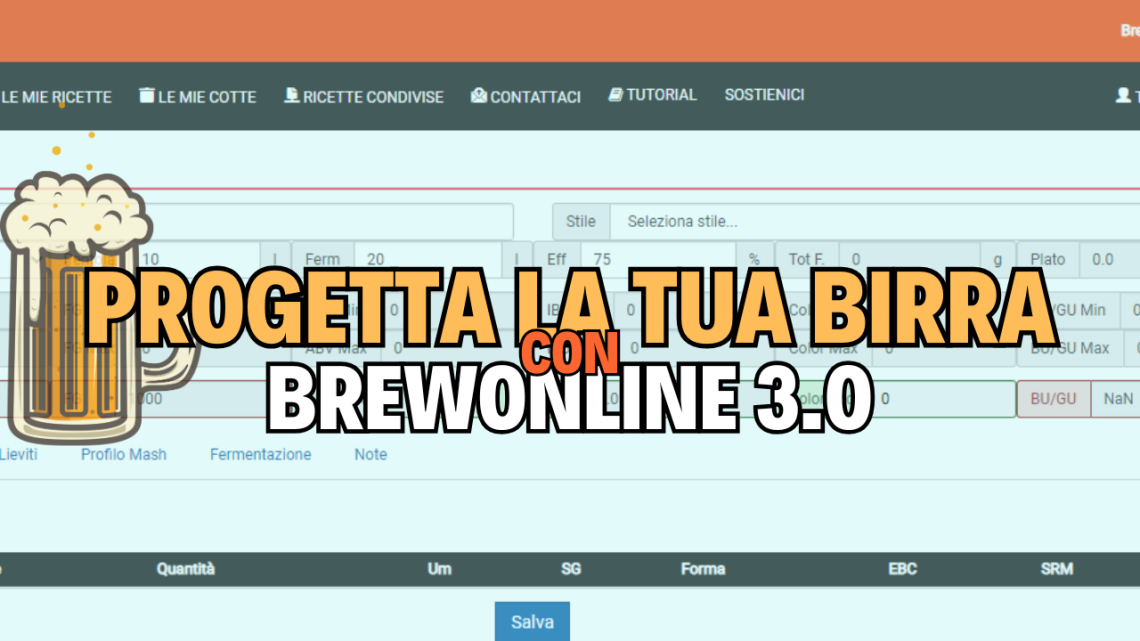Click the Tot F. value field
1140x641 pixels.
pyautogui.click(x=909, y=259)
